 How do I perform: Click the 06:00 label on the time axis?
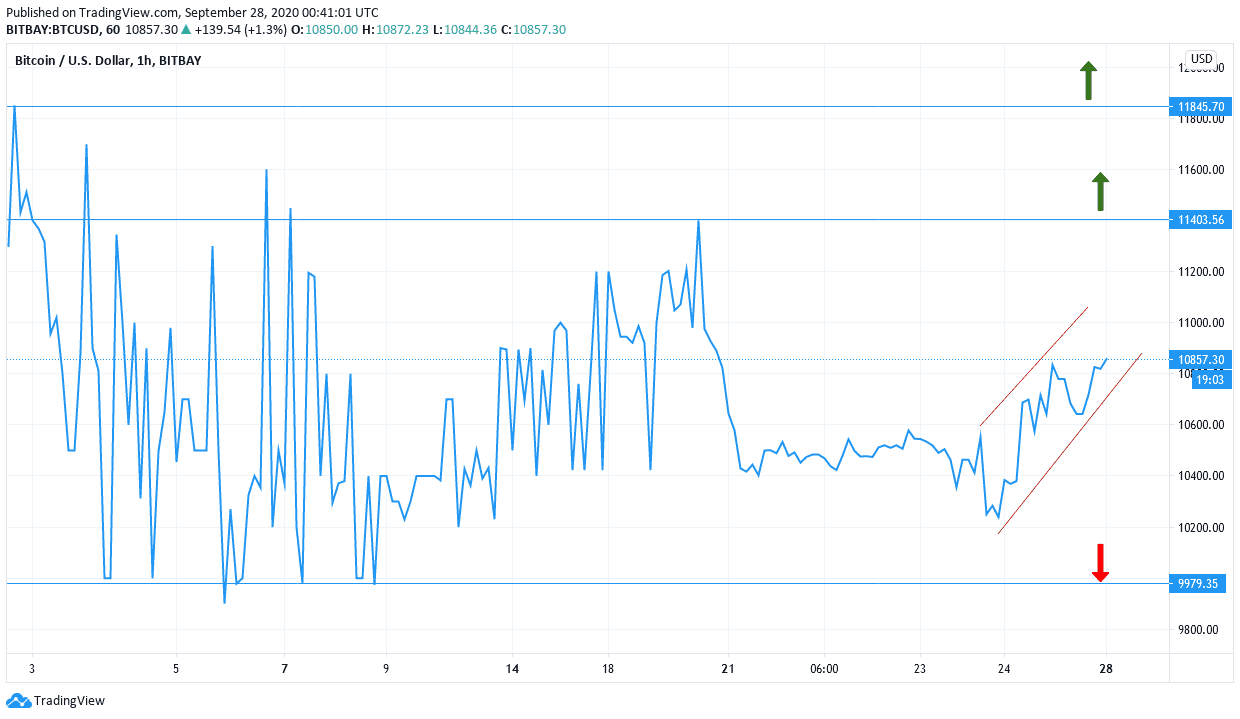pos(824,668)
